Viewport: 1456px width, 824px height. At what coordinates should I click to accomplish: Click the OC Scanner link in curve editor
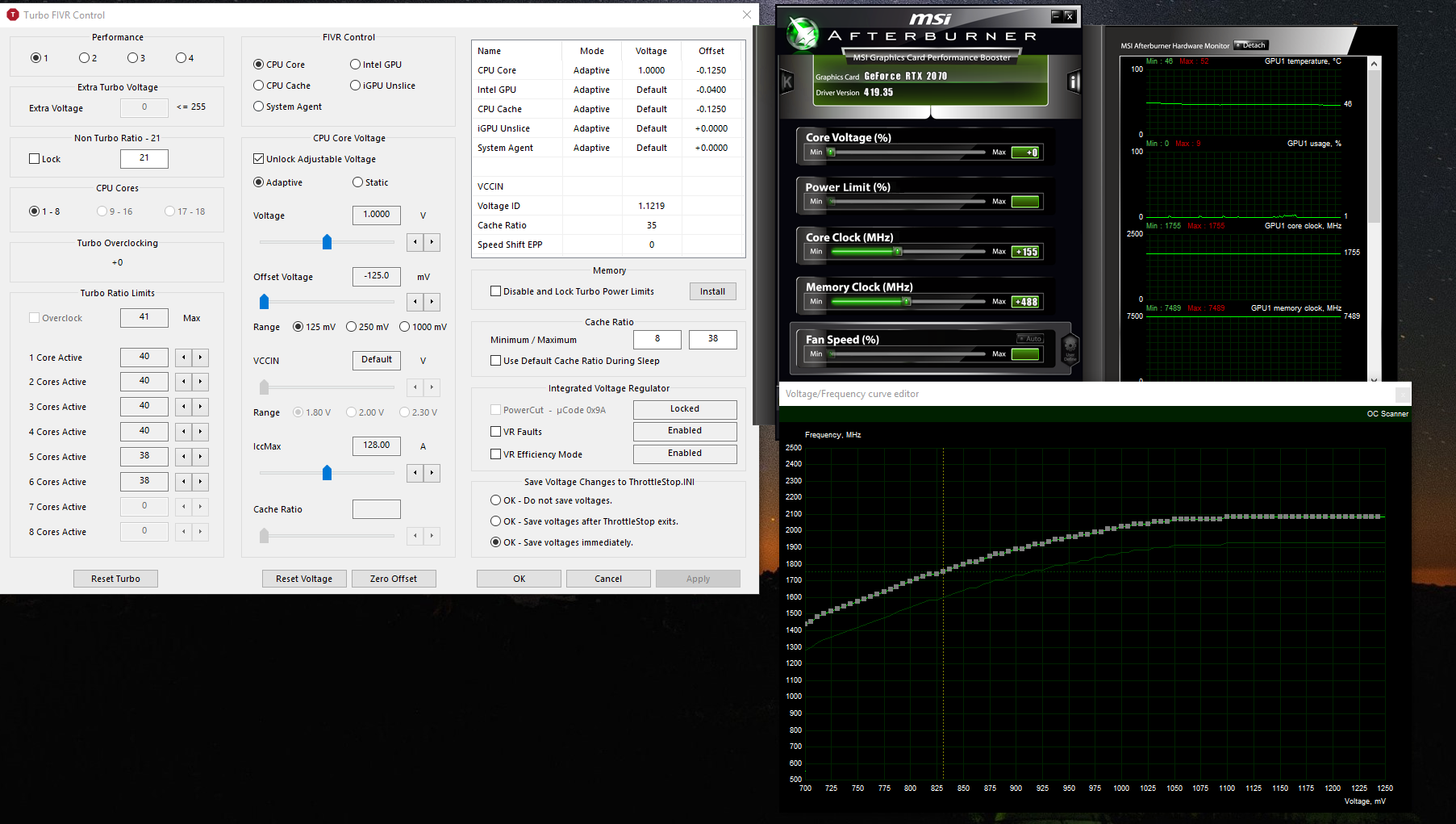[1387, 414]
